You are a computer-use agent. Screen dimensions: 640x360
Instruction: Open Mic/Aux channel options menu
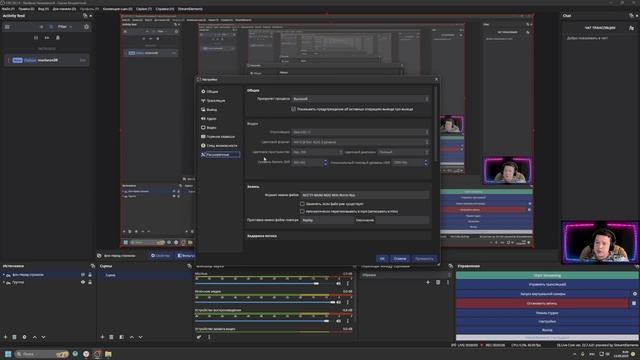348,283
